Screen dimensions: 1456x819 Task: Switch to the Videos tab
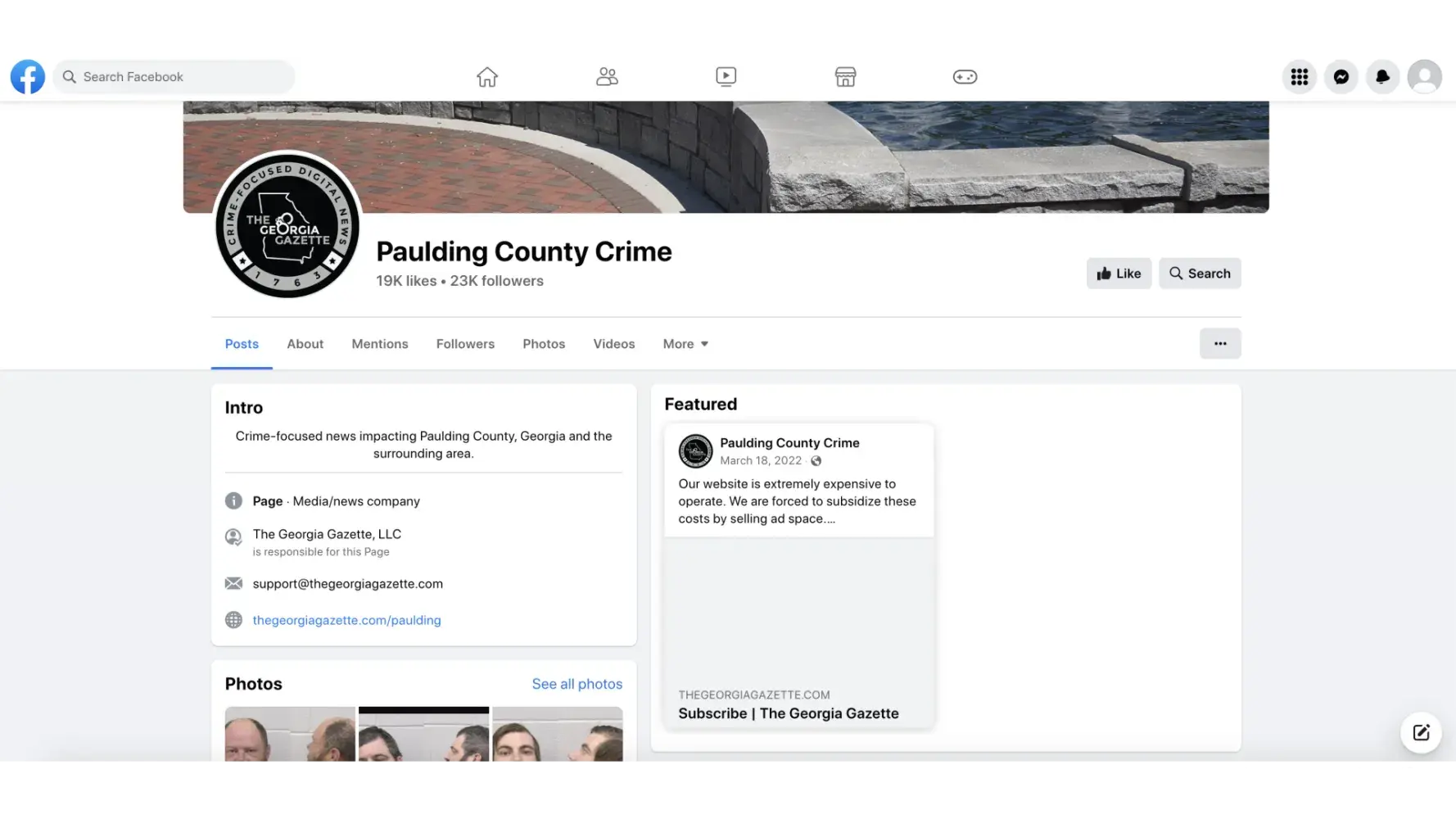613,344
